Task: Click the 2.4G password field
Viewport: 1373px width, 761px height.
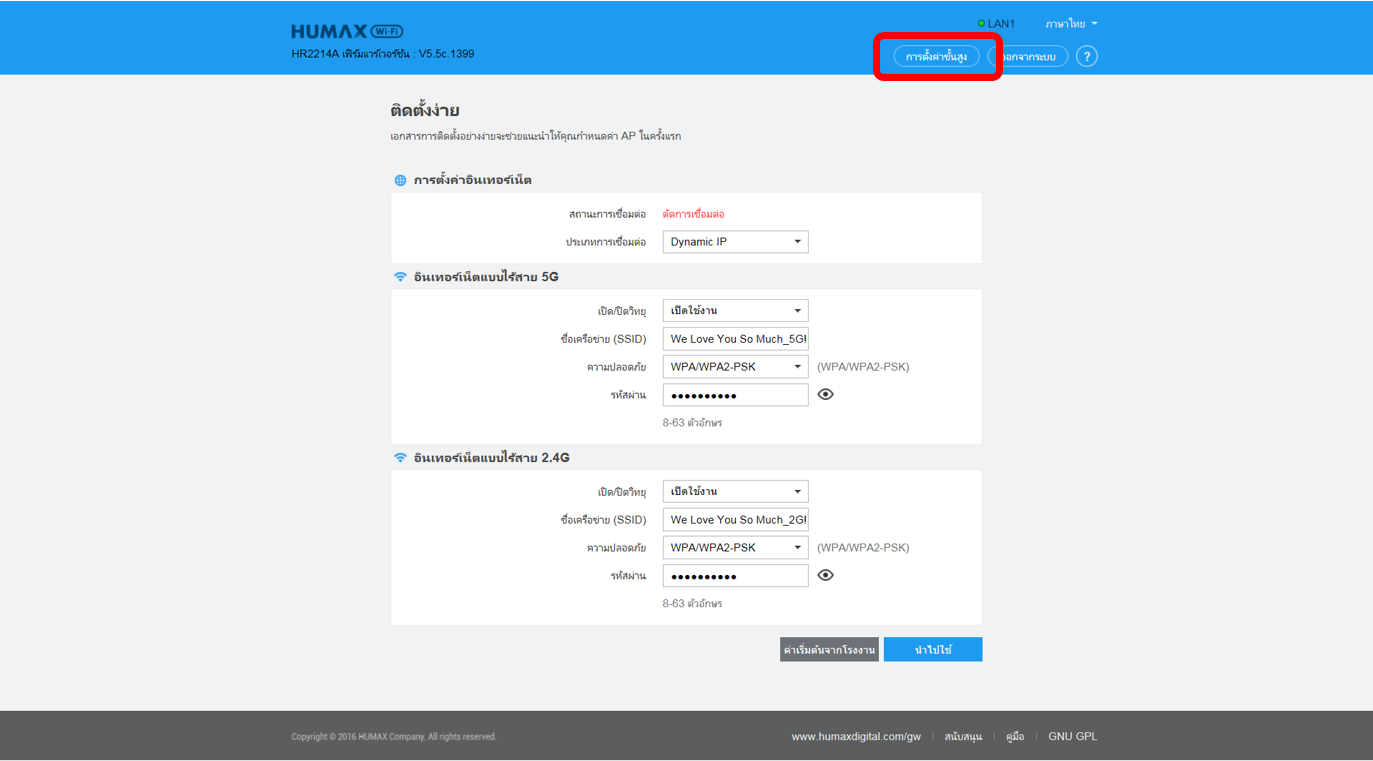Action: 735,576
